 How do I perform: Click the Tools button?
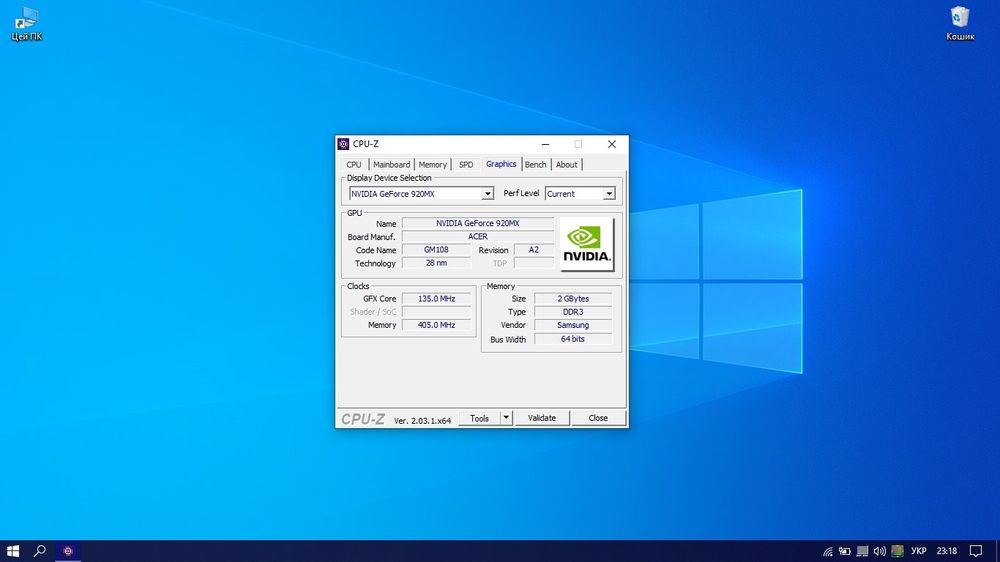(x=480, y=418)
